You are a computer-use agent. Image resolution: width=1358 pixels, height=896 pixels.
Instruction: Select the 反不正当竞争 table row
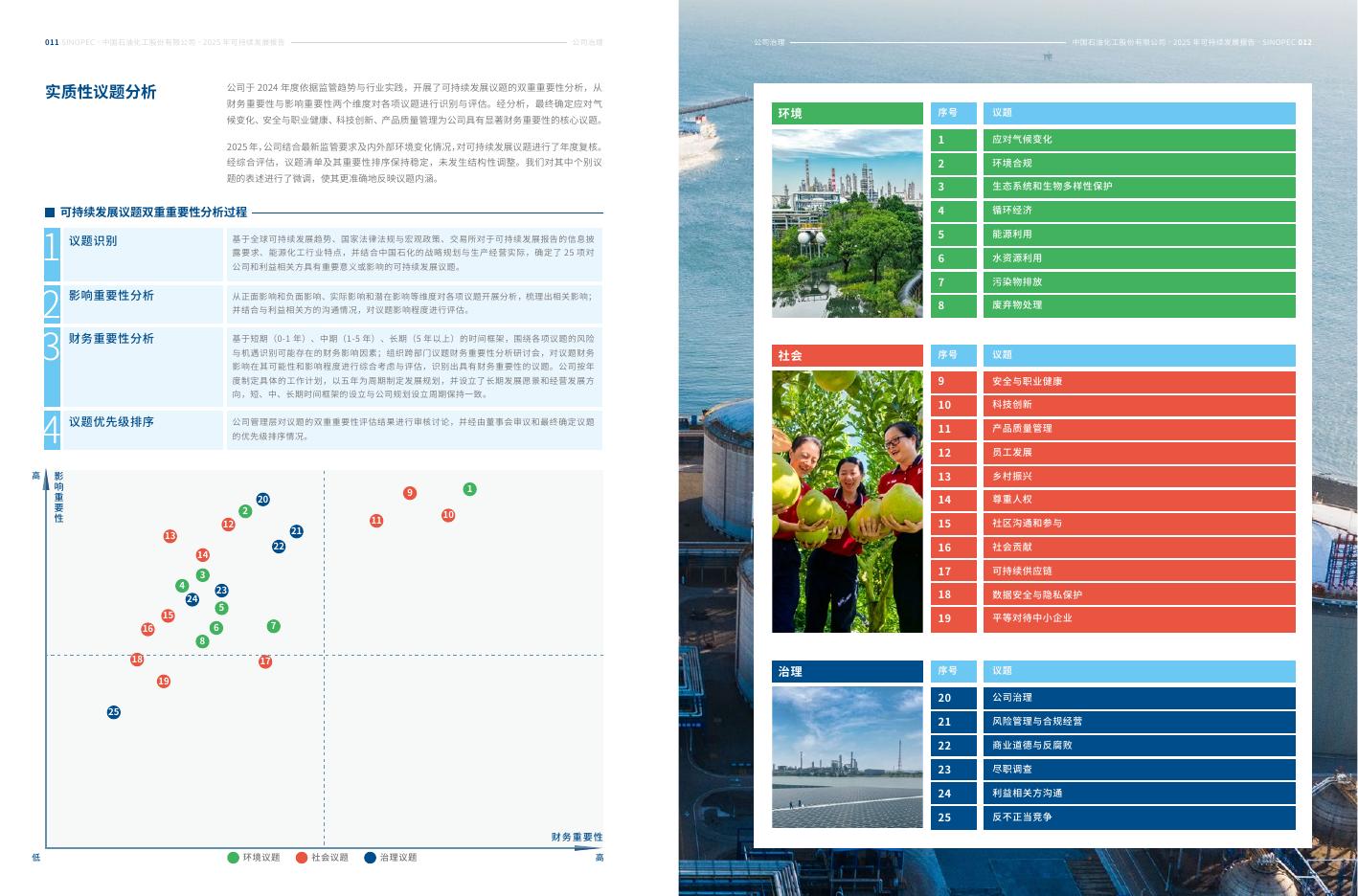(1113, 818)
